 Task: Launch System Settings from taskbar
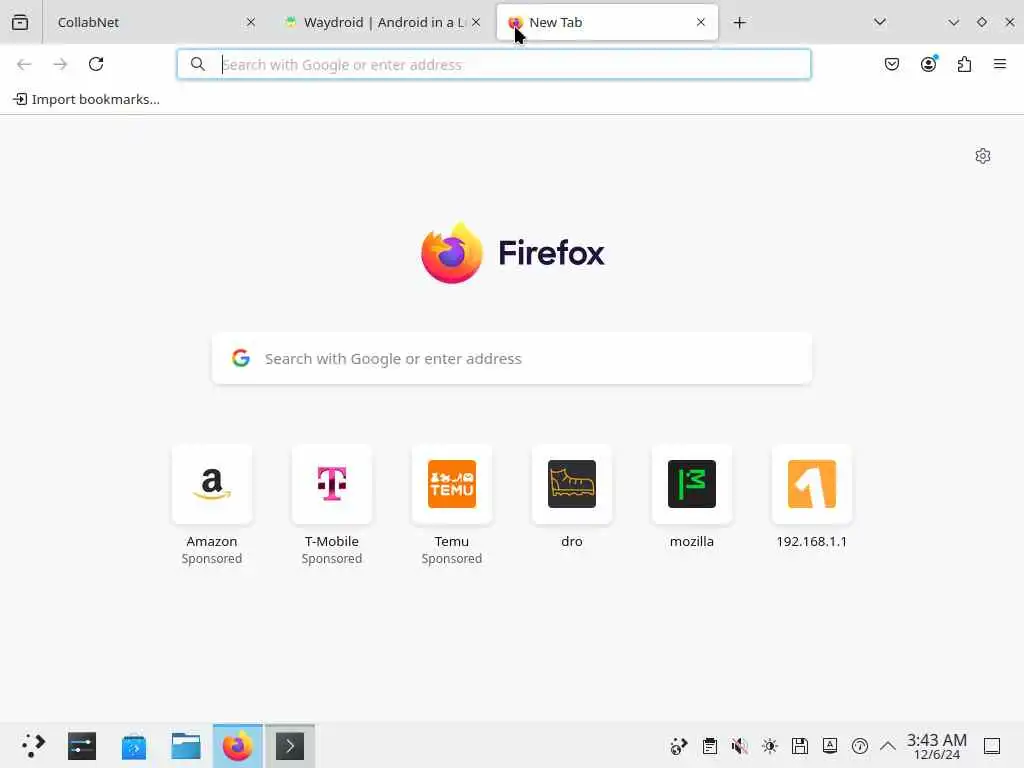[x=82, y=746]
